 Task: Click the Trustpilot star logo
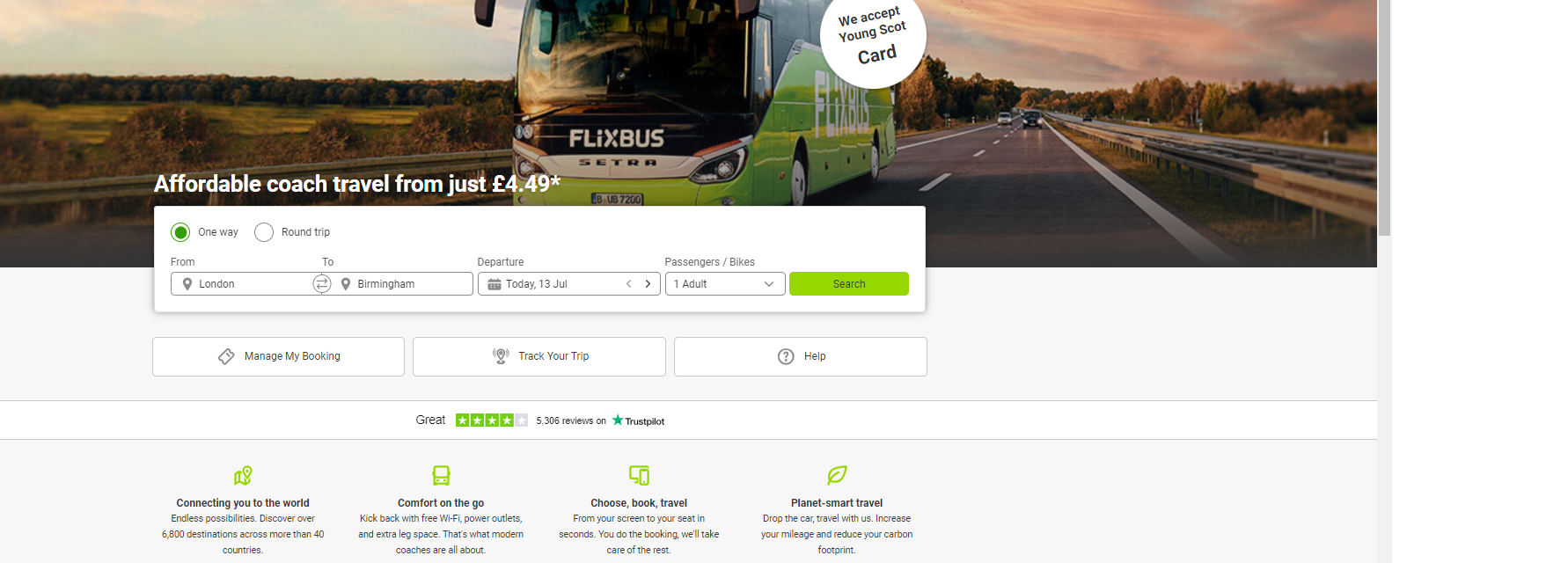(618, 420)
